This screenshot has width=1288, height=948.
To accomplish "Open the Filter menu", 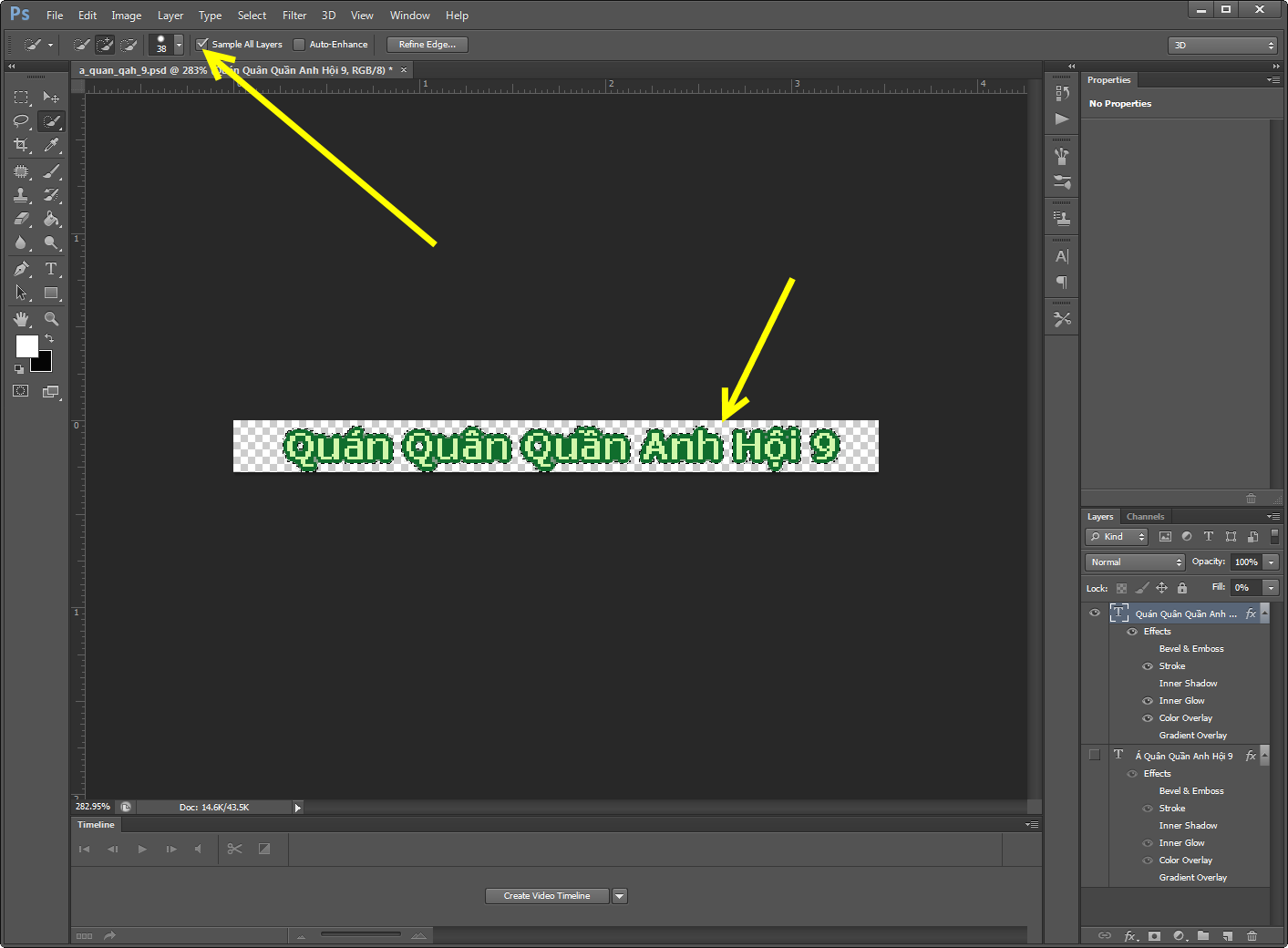I will pos(294,15).
